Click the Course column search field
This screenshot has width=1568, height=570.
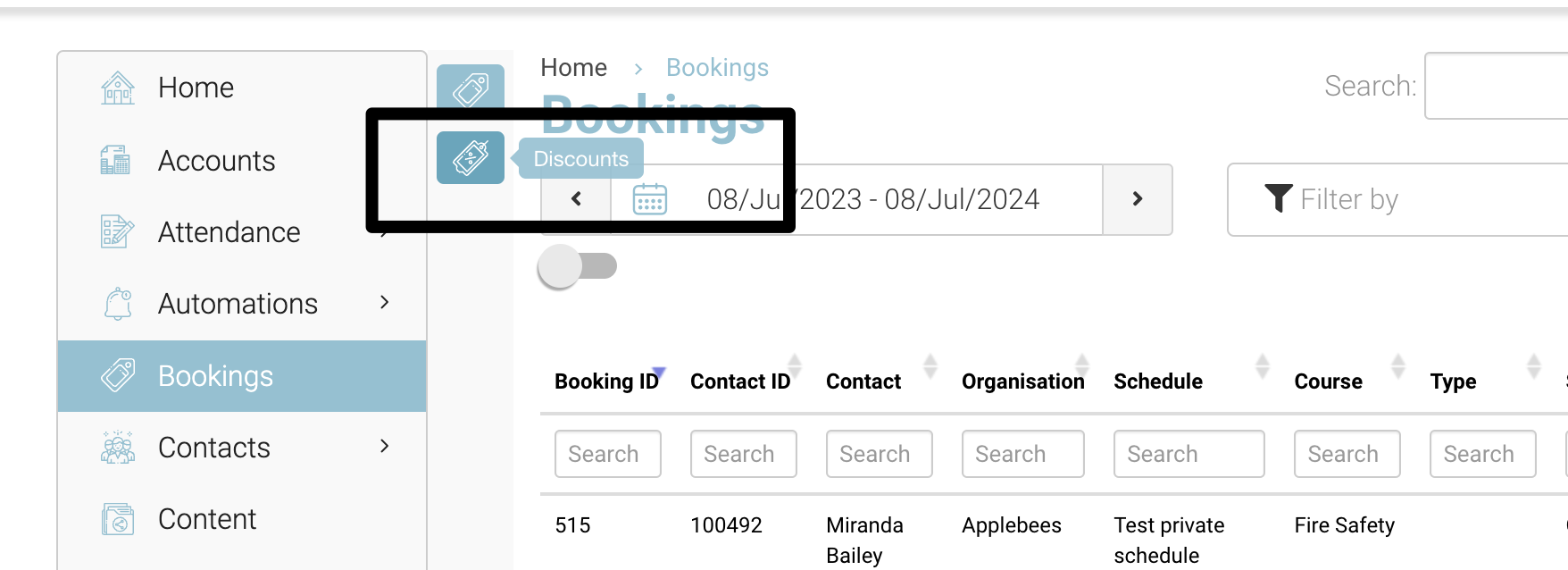click(1347, 454)
